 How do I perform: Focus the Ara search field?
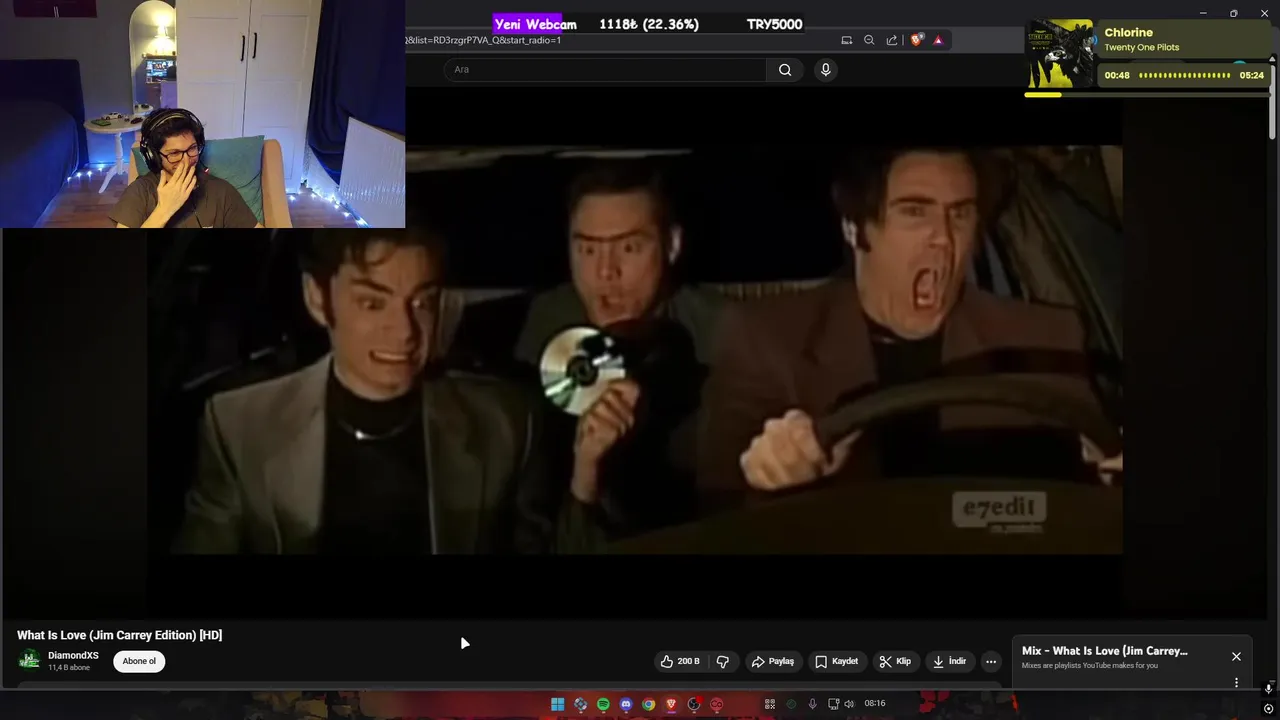[x=605, y=70]
